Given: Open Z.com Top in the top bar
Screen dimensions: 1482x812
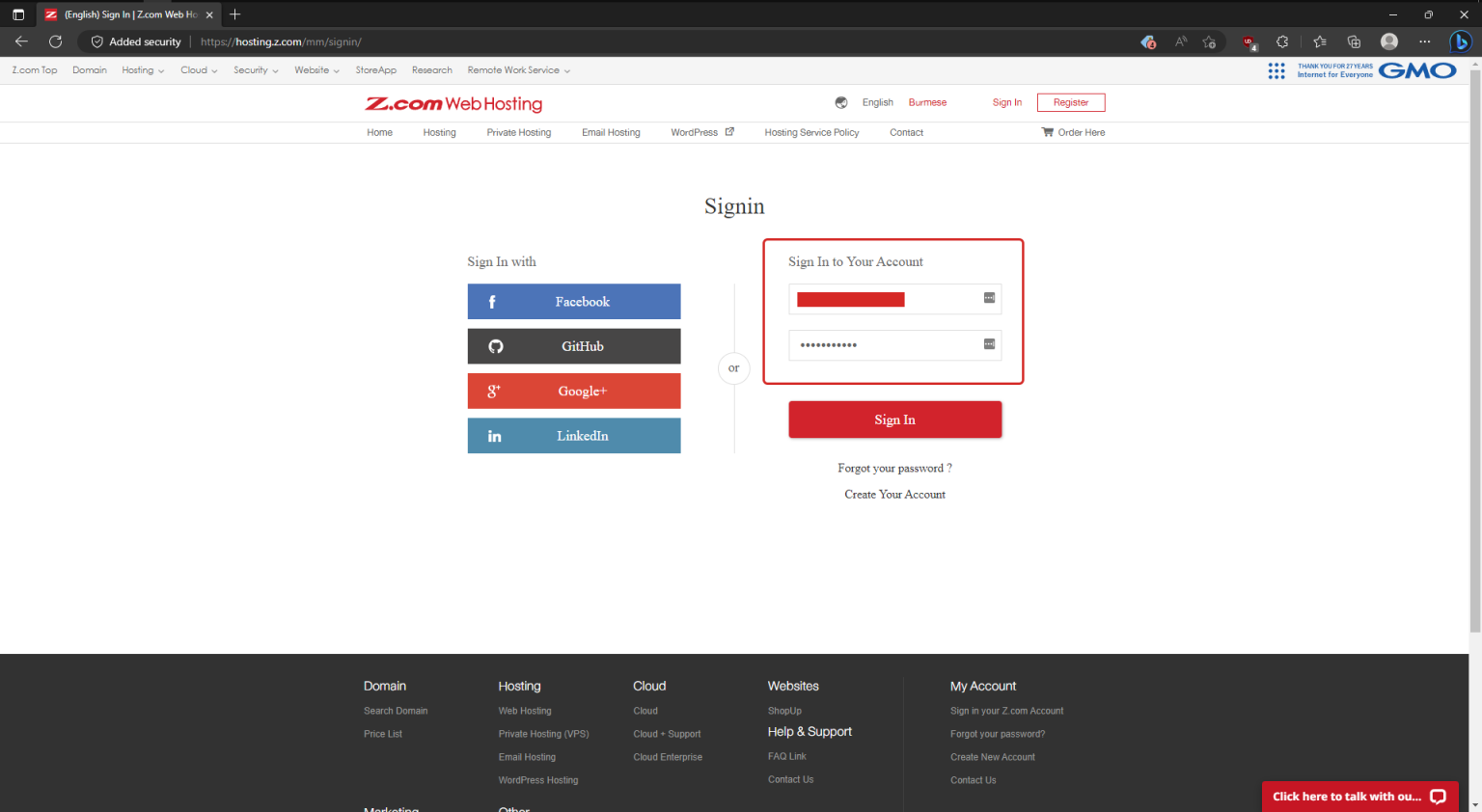Looking at the screenshot, I should point(35,70).
